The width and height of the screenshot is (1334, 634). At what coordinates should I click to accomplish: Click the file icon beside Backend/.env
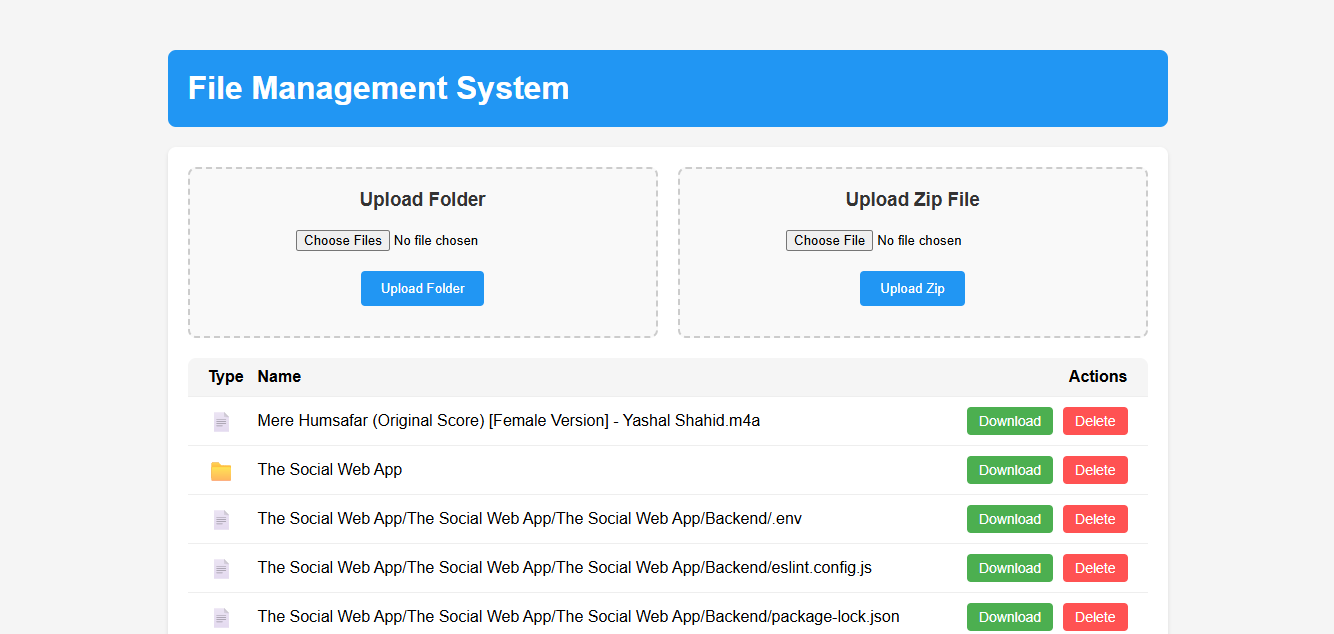pyautogui.click(x=221, y=520)
